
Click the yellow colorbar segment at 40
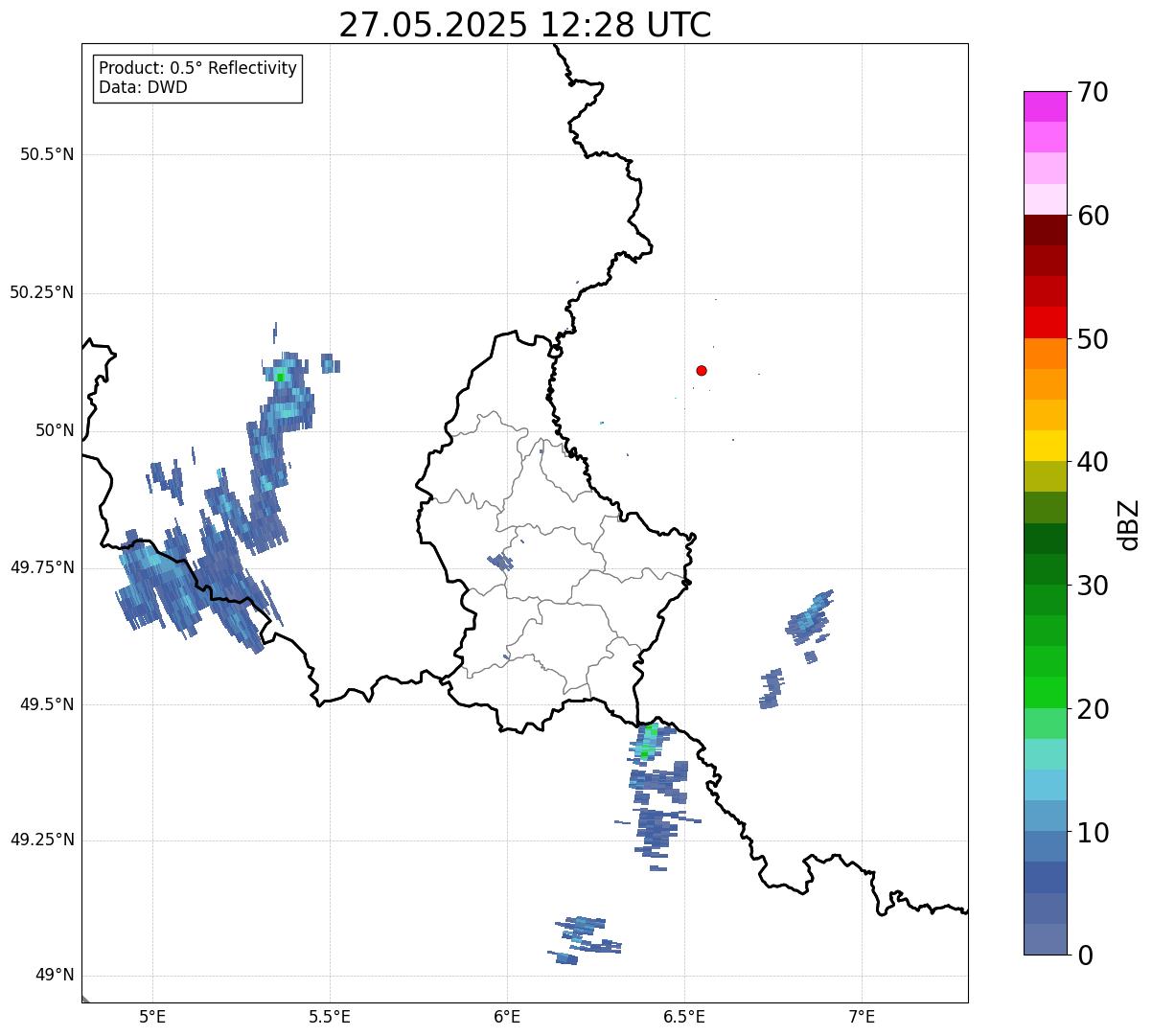[x=1045, y=446]
